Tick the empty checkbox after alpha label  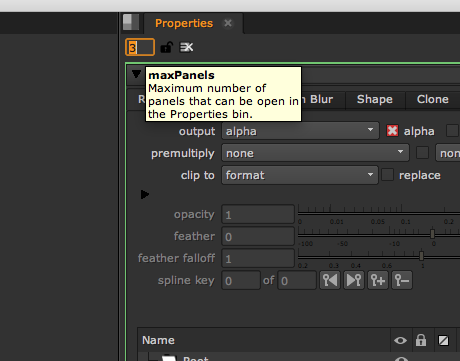click(x=453, y=131)
